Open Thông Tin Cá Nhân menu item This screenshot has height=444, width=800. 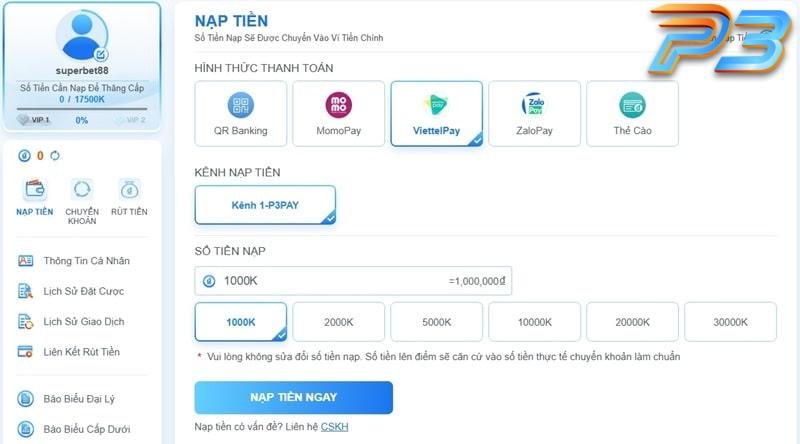click(86, 261)
